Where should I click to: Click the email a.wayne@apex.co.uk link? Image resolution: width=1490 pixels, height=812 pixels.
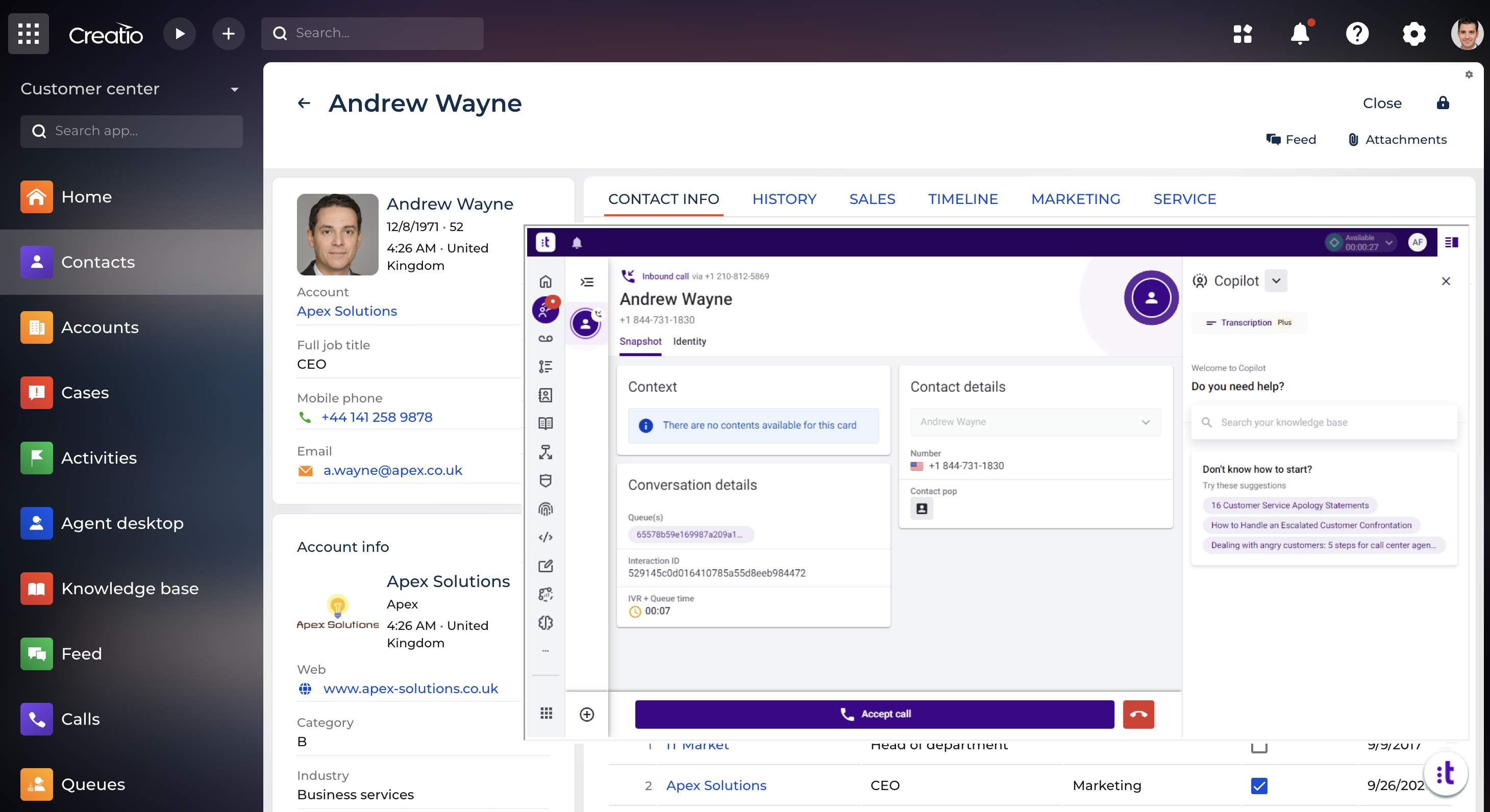(x=393, y=470)
